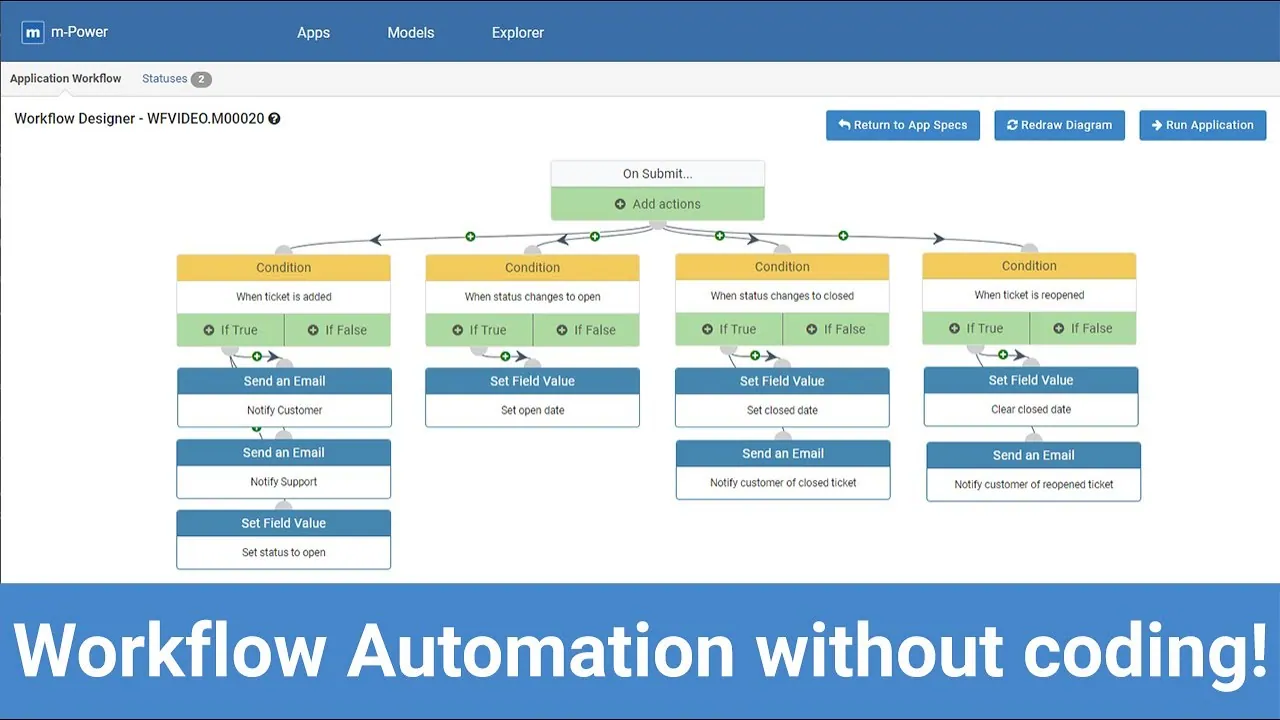Image resolution: width=1280 pixels, height=720 pixels.
Task: Click the 'When status changes to closed' text
Action: point(782,296)
